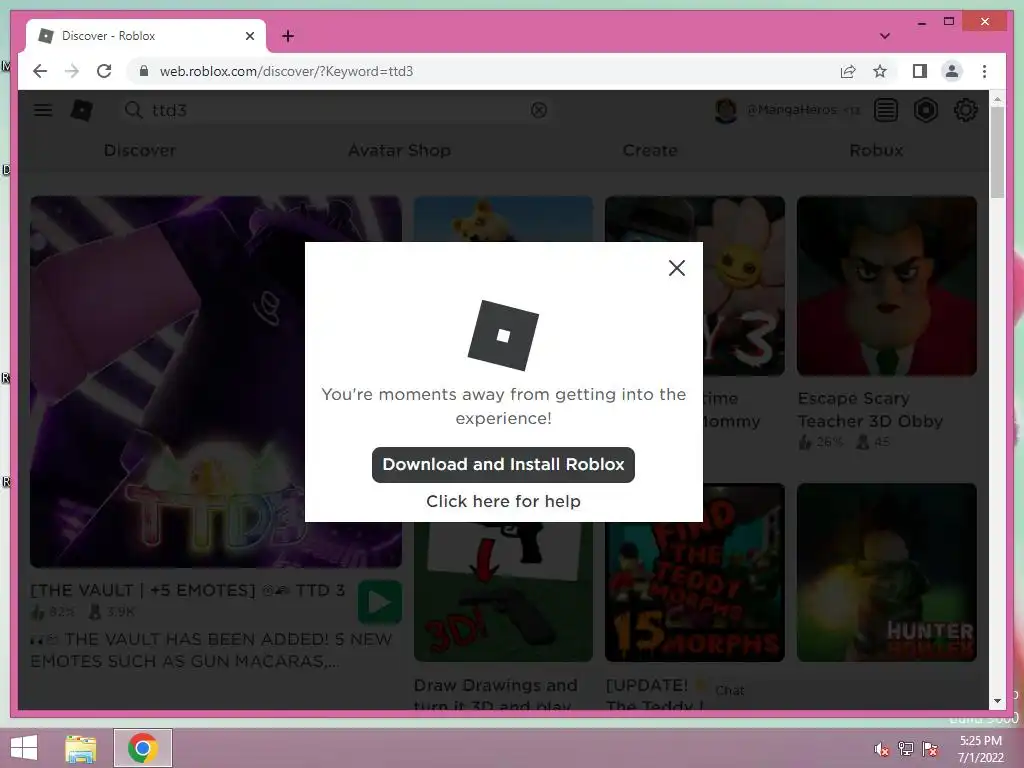Click Download and Install Roblox button

(503, 465)
